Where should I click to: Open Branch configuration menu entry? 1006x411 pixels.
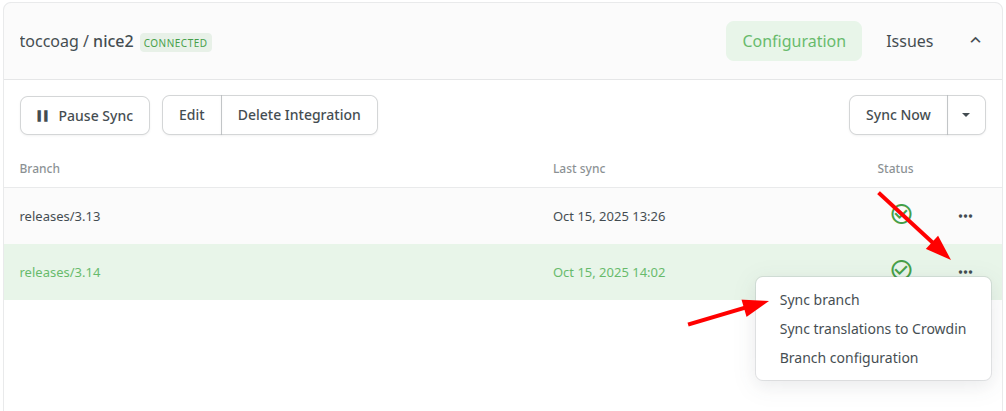point(848,358)
